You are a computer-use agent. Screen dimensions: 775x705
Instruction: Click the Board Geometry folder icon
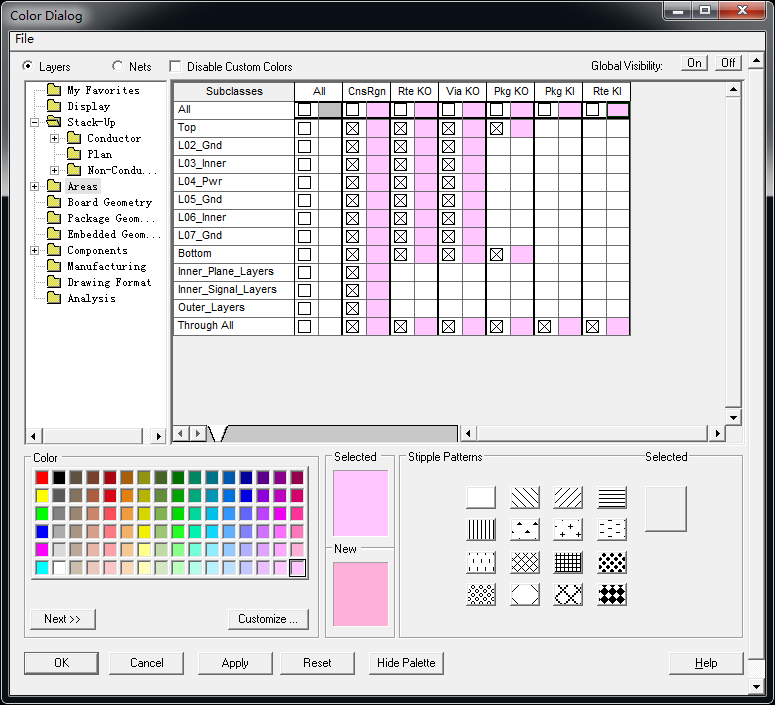pos(54,202)
